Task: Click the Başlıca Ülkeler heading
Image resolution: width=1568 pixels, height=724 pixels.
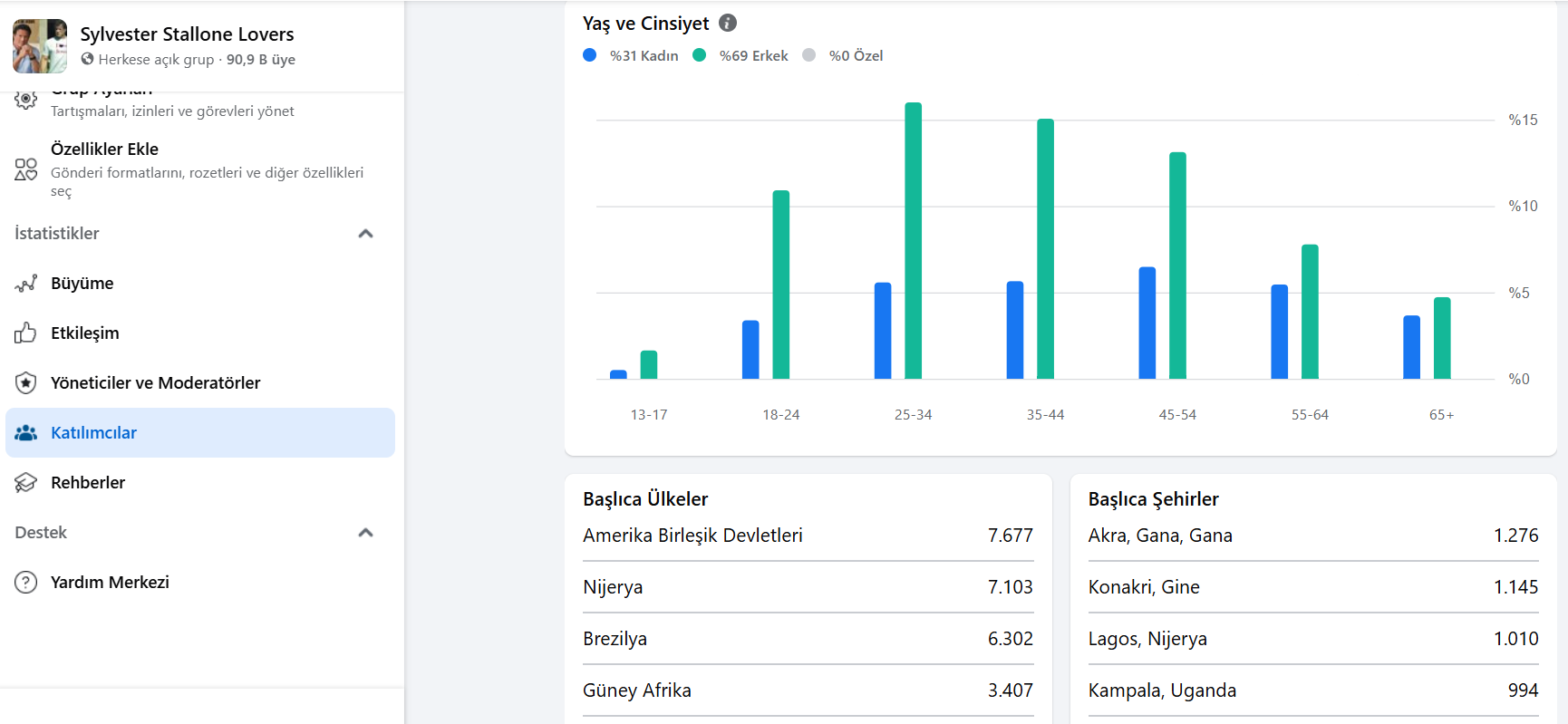Action: [645, 499]
